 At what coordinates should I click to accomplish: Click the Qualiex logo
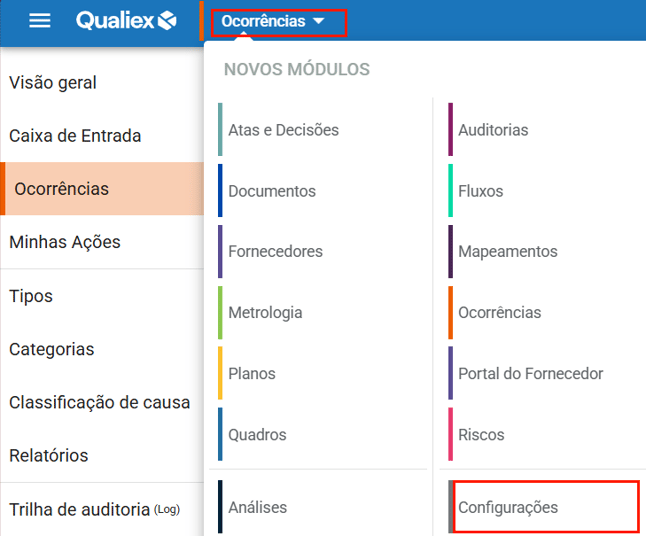(x=126, y=21)
